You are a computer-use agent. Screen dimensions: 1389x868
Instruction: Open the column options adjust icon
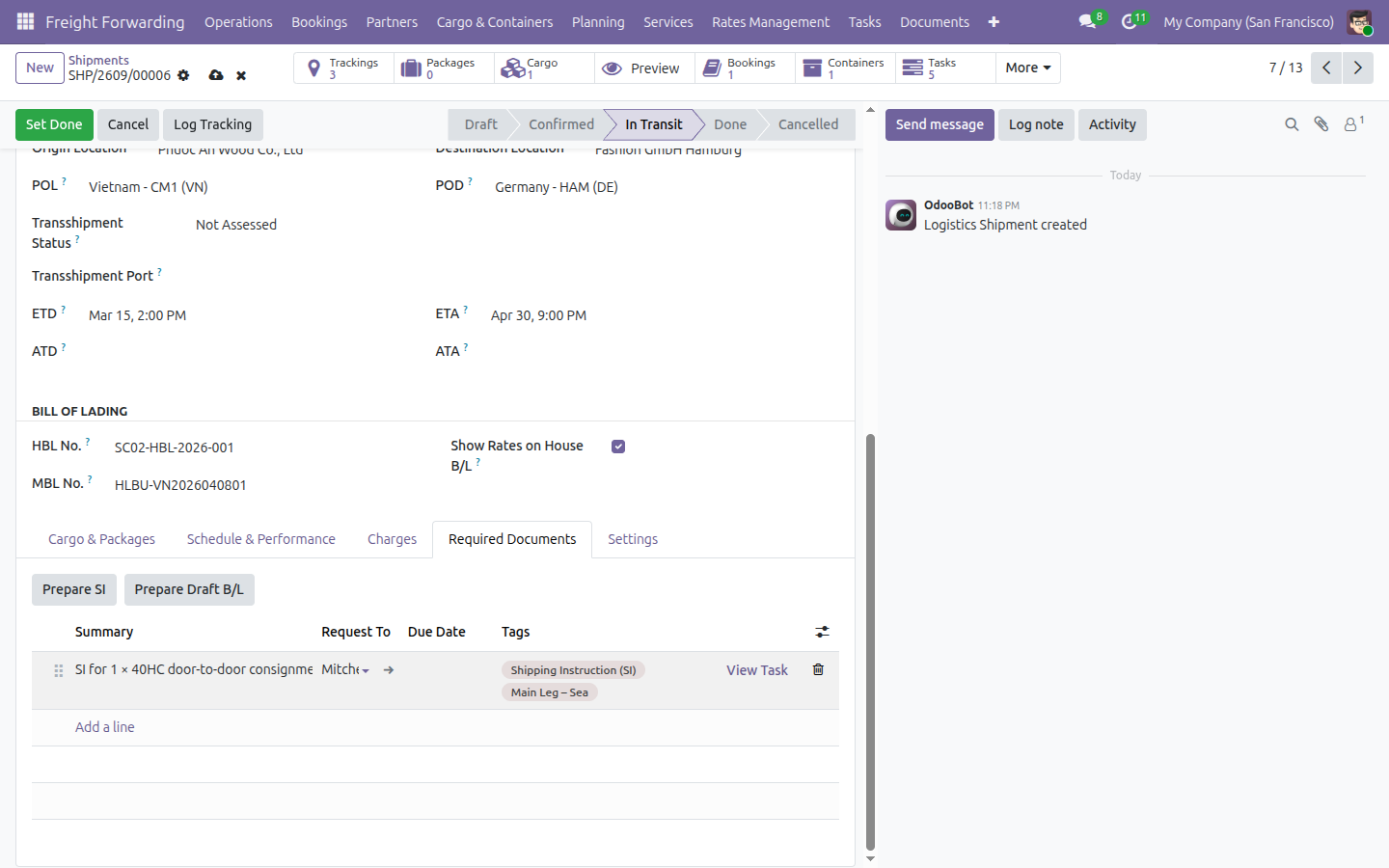pyautogui.click(x=822, y=632)
